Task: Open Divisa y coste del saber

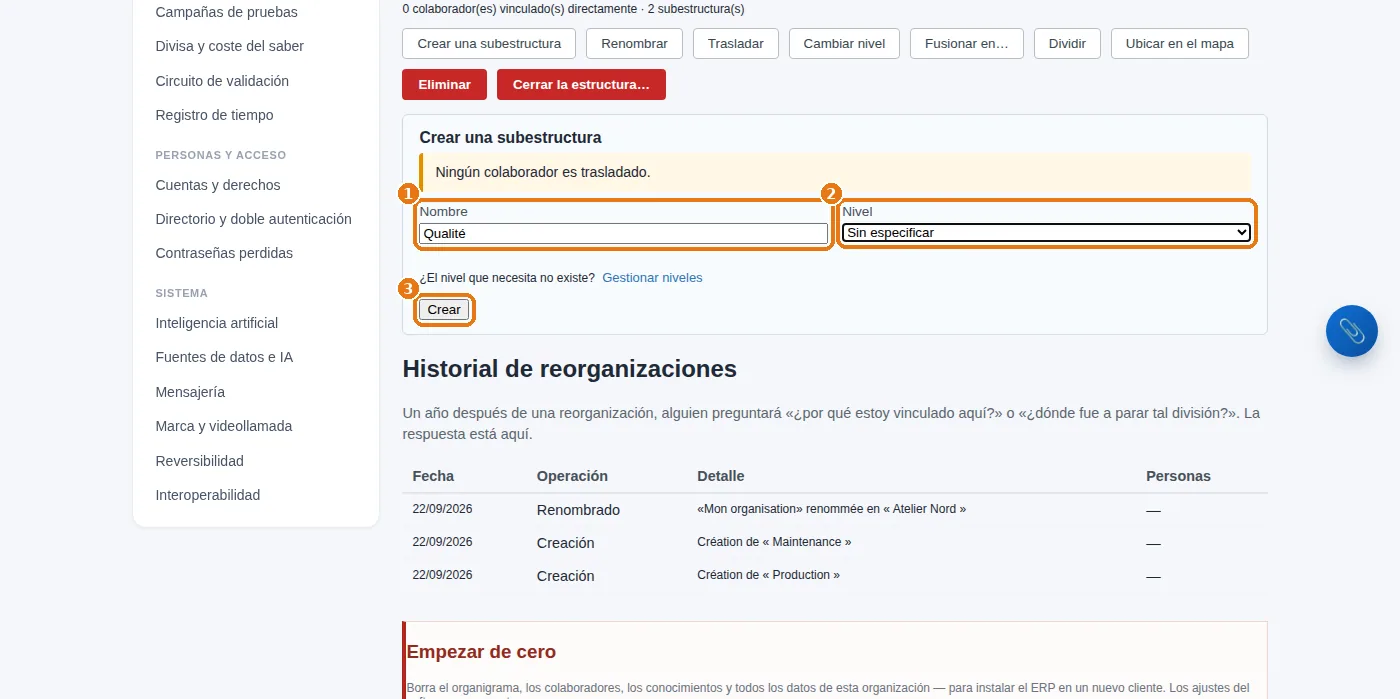Action: (x=230, y=46)
